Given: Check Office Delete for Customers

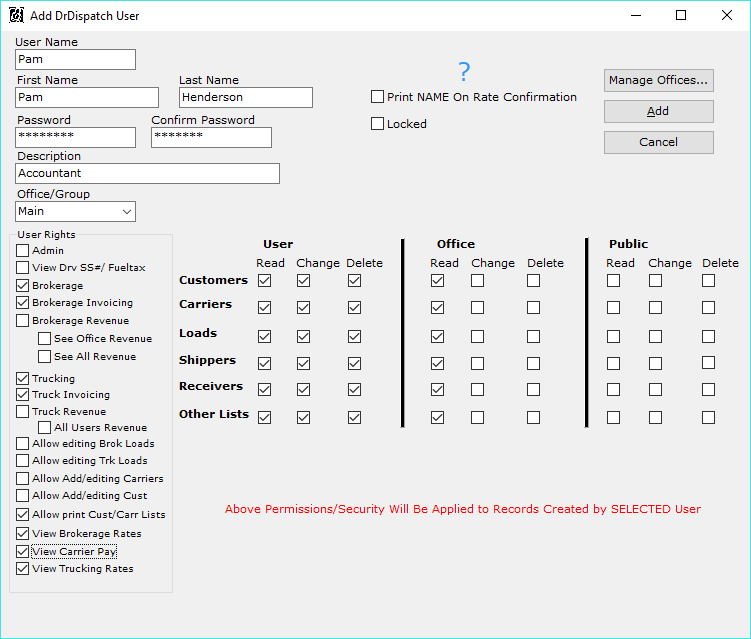Looking at the screenshot, I should point(534,280).
